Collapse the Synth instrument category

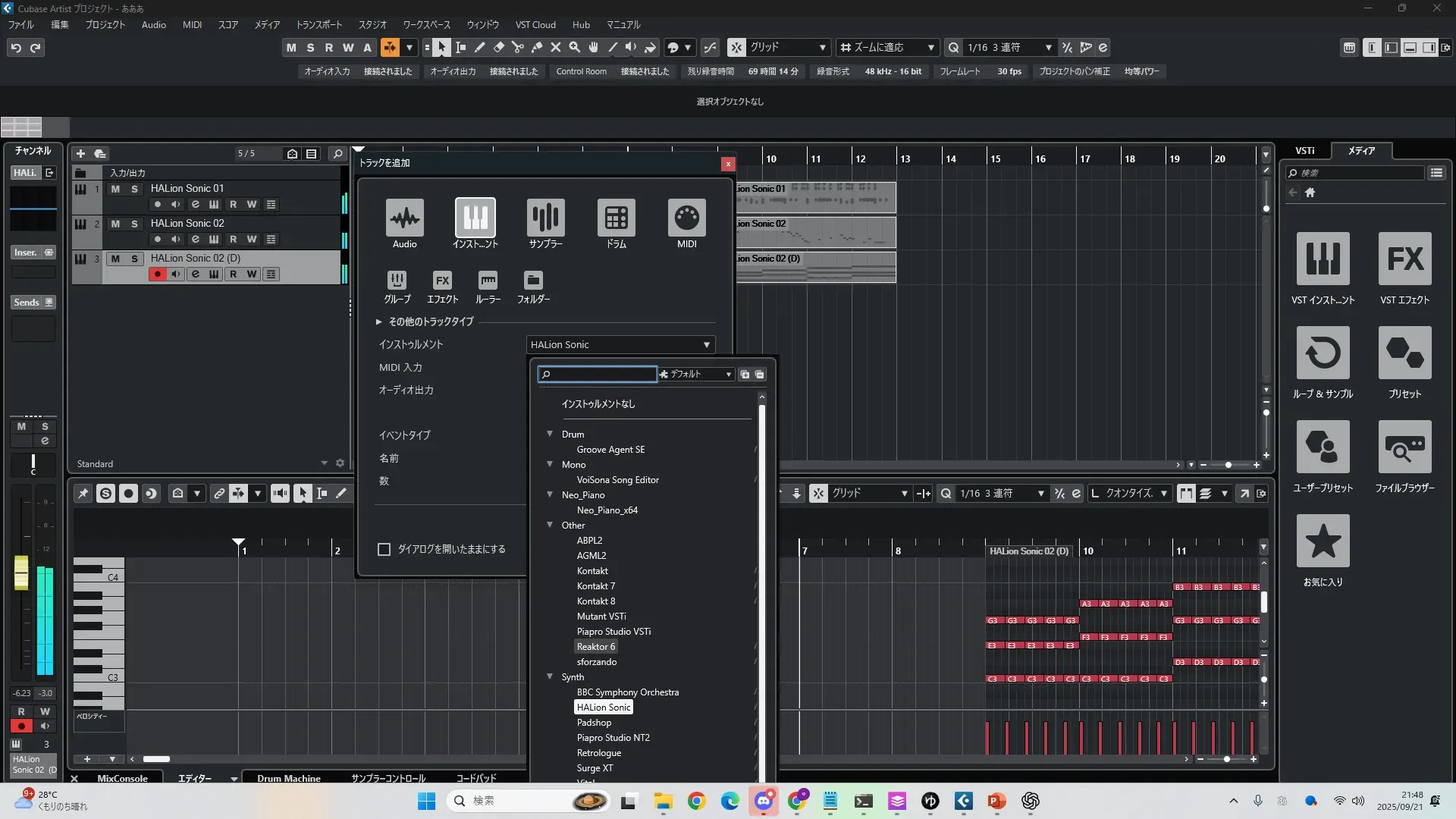pos(550,676)
